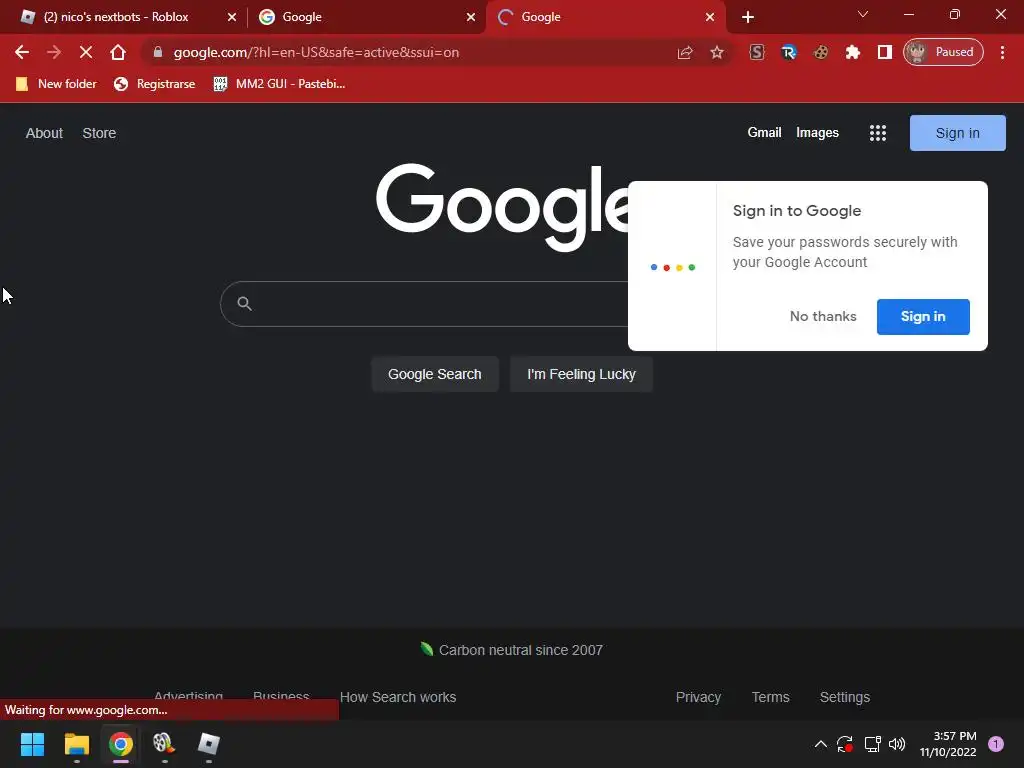Open the volume control
This screenshot has height=768, width=1024.
[897, 744]
